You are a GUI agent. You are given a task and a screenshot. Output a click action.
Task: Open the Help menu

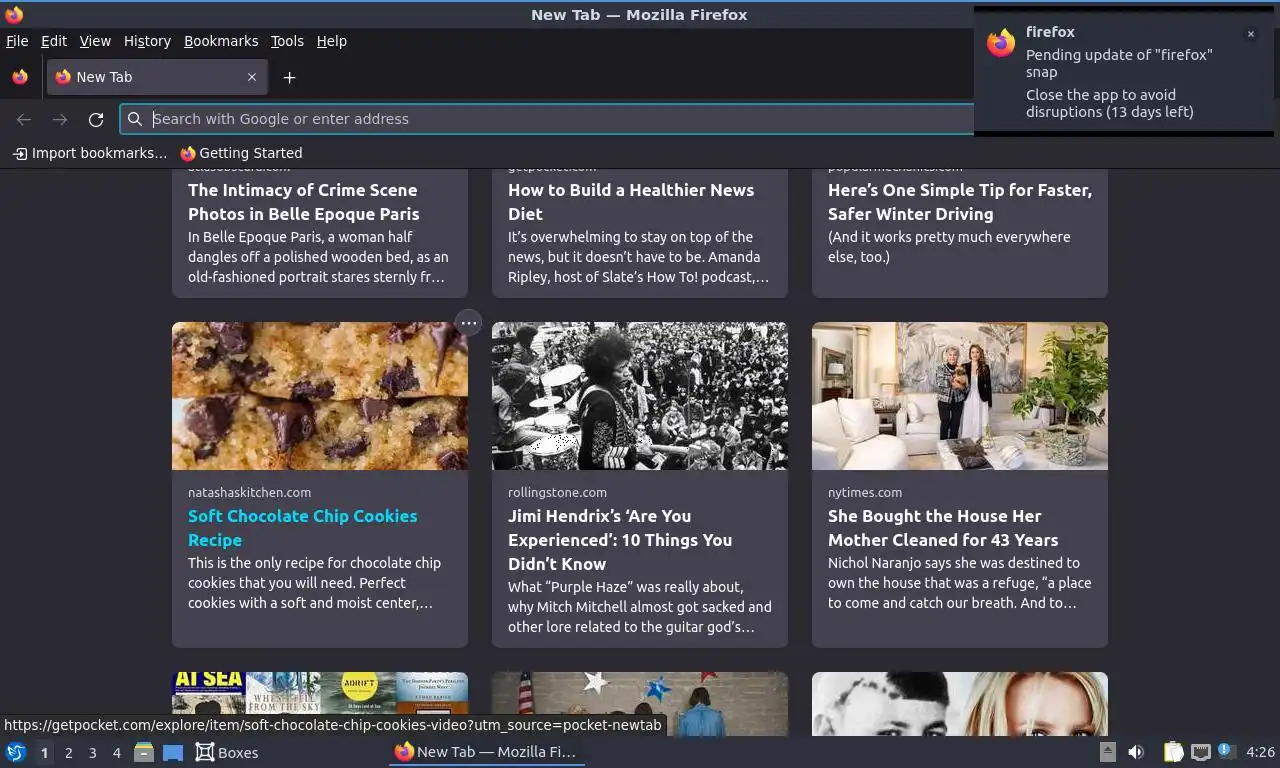click(332, 41)
